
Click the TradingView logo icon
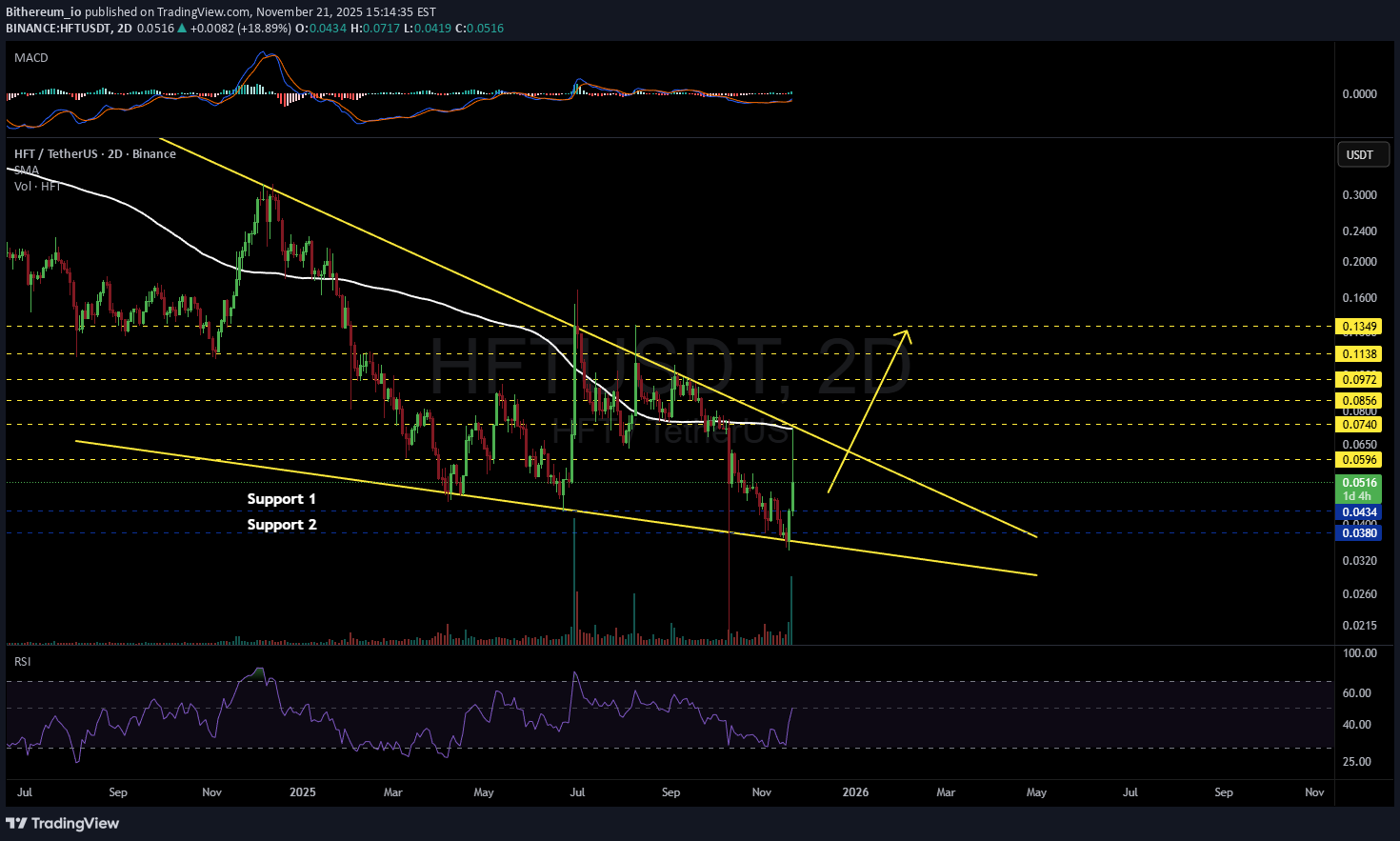pos(17,823)
